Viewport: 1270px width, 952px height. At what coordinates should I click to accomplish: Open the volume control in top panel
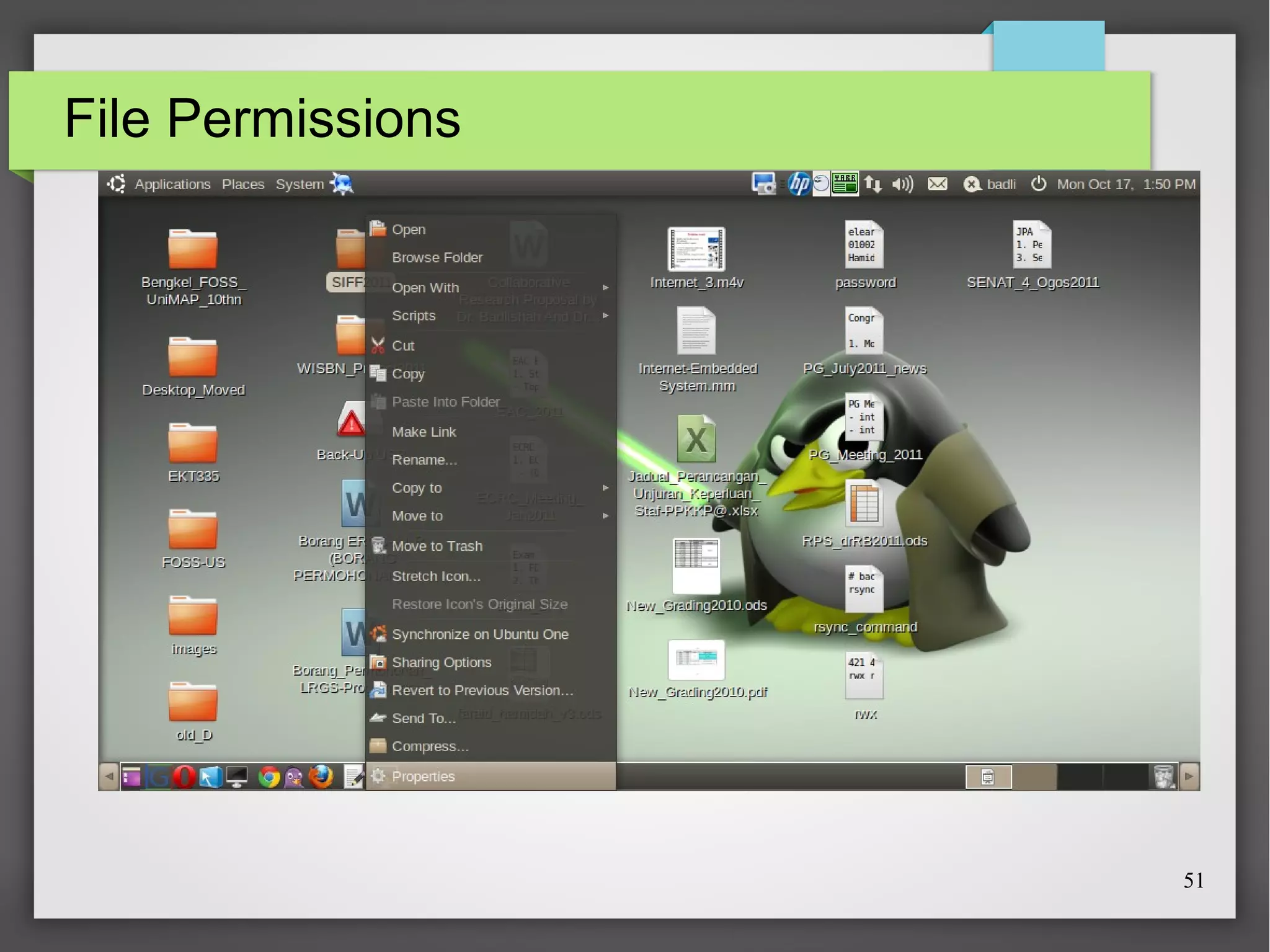coord(902,184)
